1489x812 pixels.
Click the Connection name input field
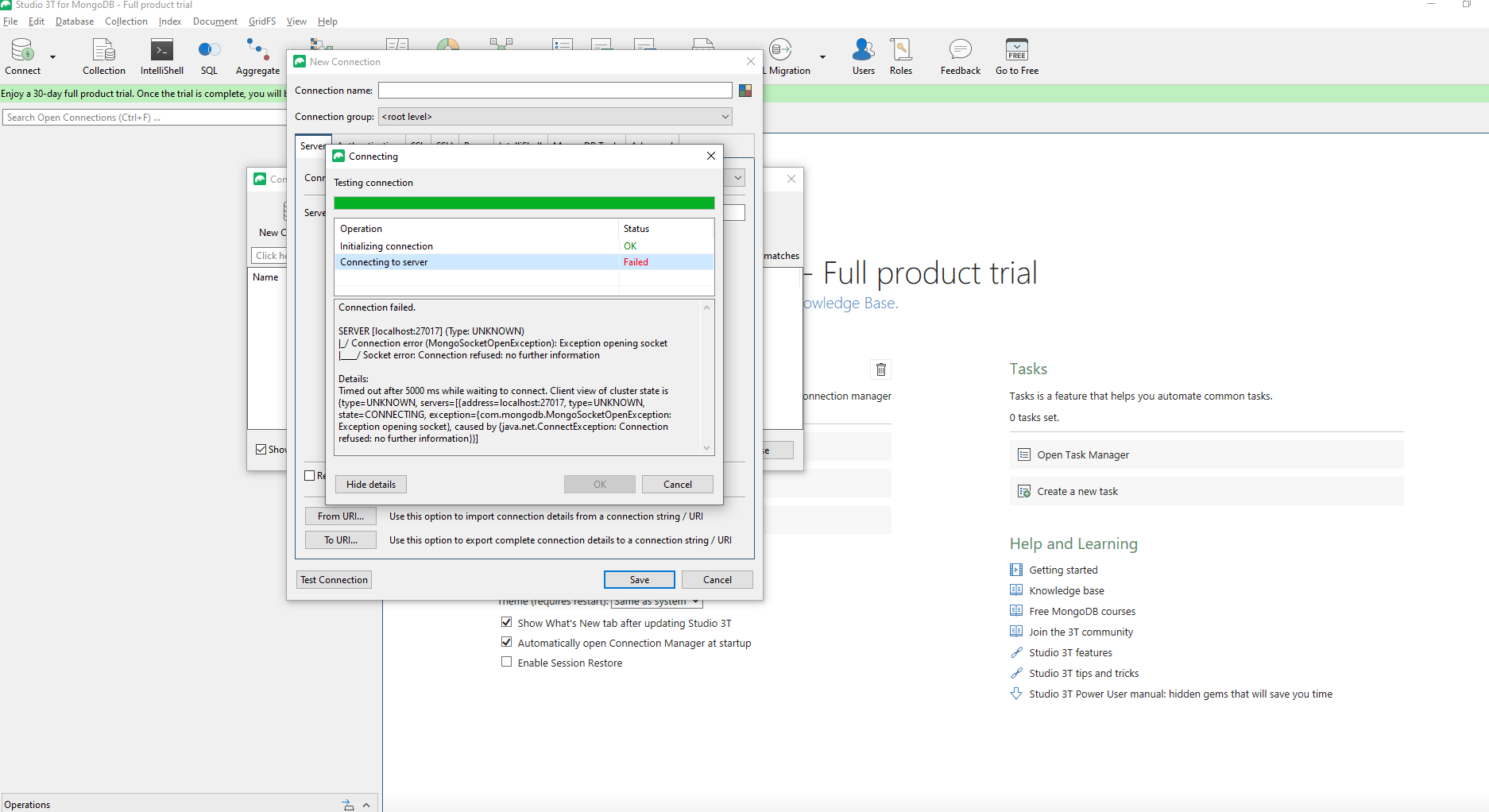(555, 91)
